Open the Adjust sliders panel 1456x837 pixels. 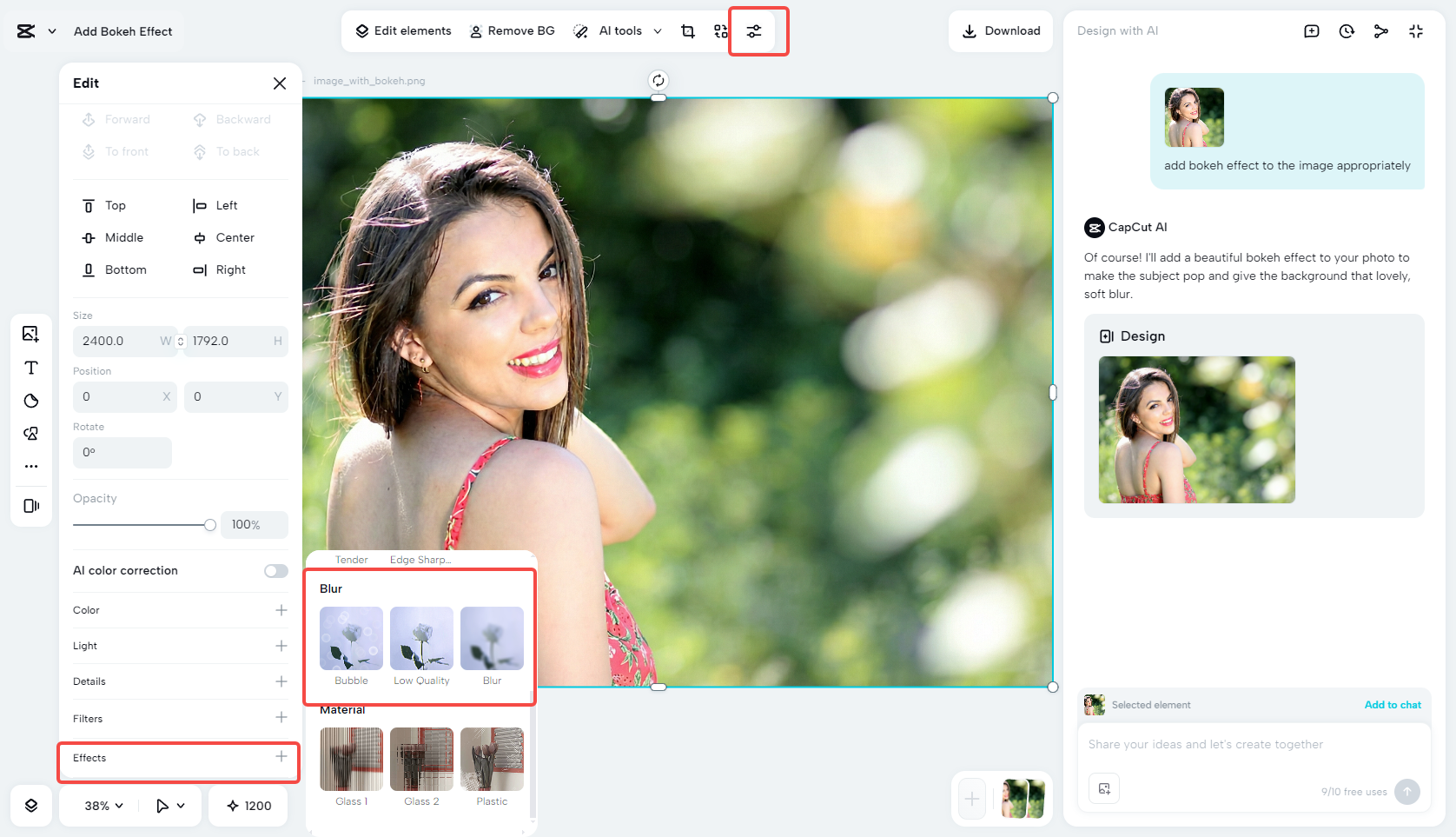753,30
